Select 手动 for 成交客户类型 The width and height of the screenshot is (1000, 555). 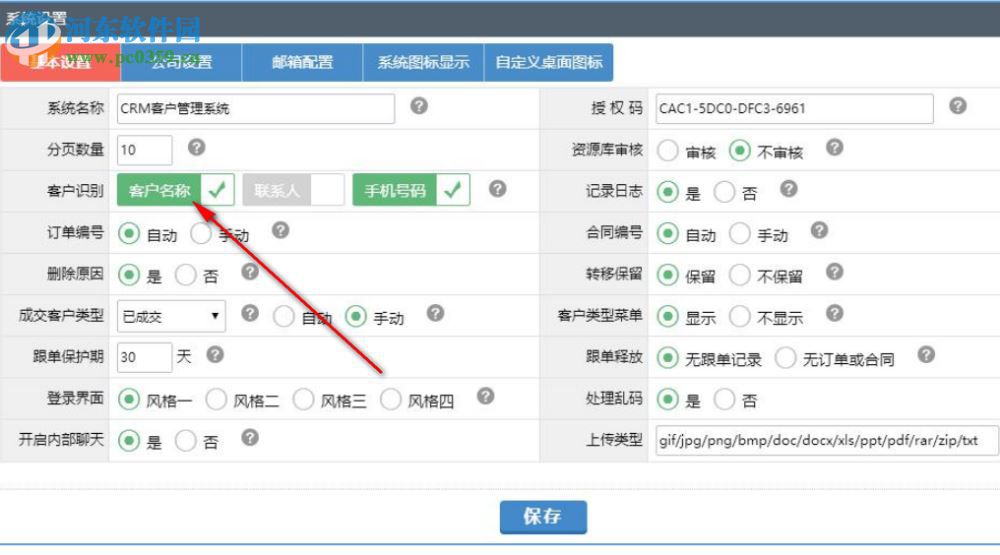click(356, 316)
